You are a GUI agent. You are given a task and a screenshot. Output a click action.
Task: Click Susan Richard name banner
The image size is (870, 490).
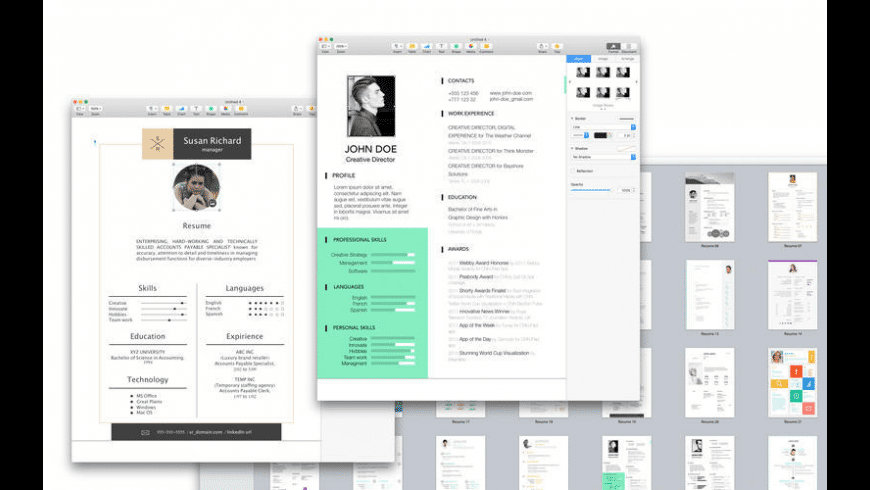click(x=212, y=144)
